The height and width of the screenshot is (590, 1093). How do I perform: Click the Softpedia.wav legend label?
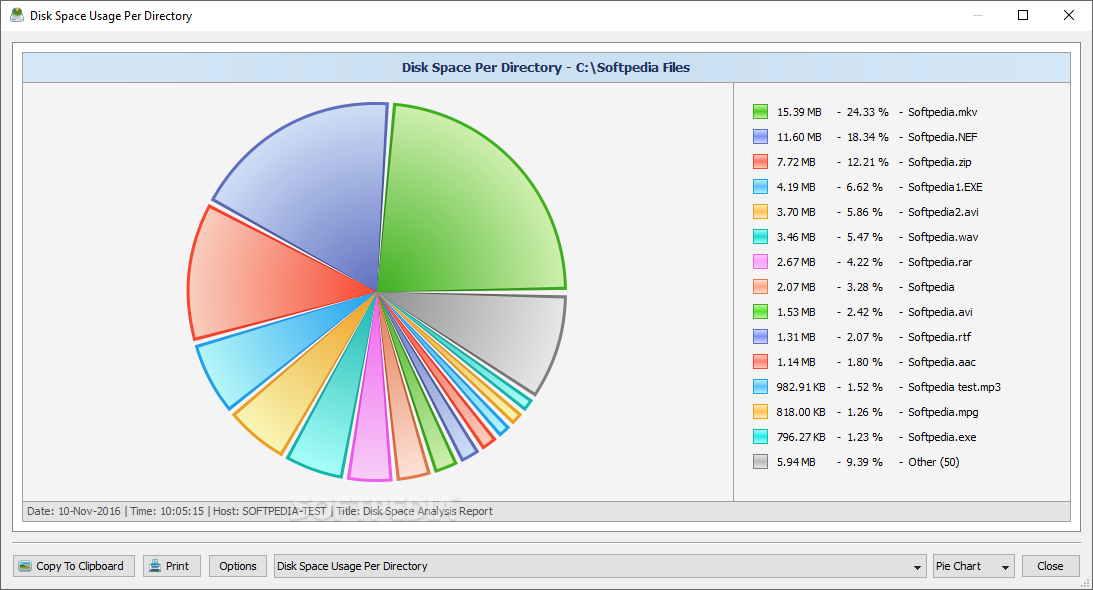click(943, 237)
